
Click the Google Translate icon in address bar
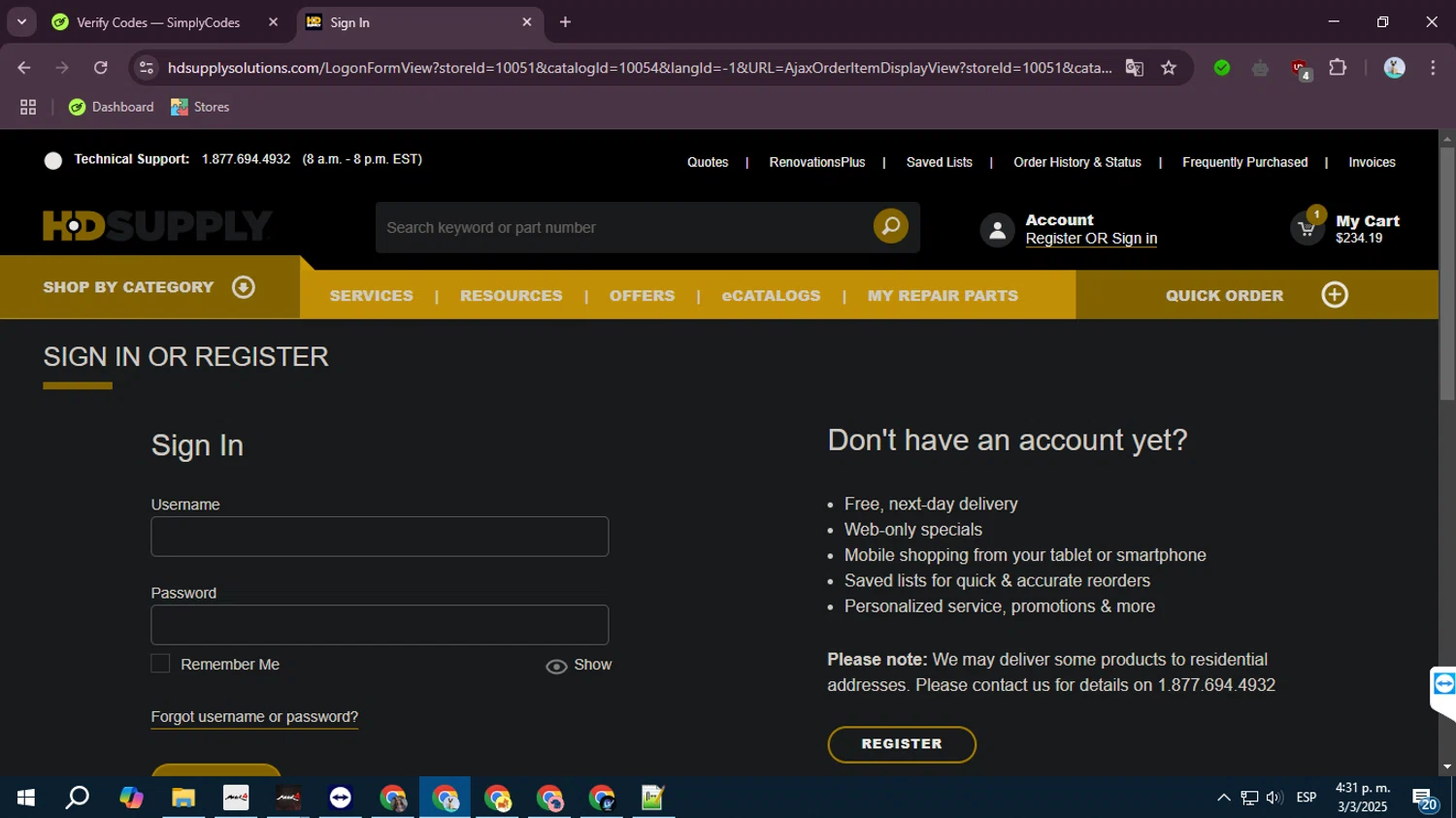point(1134,68)
